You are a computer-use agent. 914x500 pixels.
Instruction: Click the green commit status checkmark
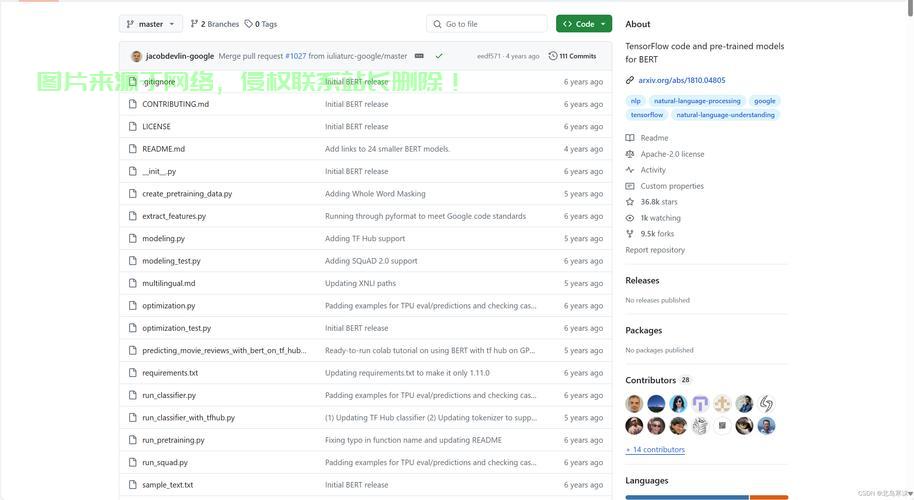[x=439, y=56]
